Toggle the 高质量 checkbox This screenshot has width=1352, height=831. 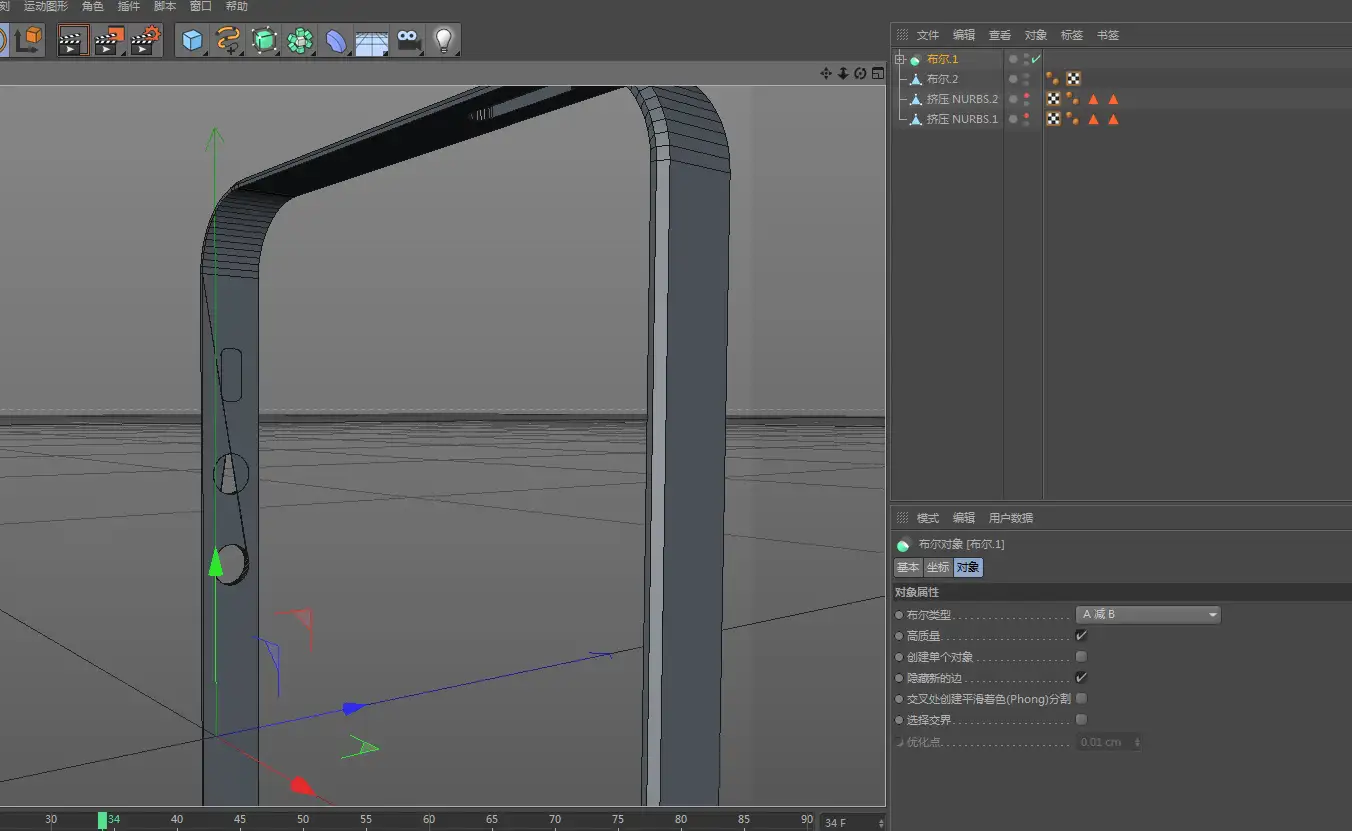tap(1081, 635)
